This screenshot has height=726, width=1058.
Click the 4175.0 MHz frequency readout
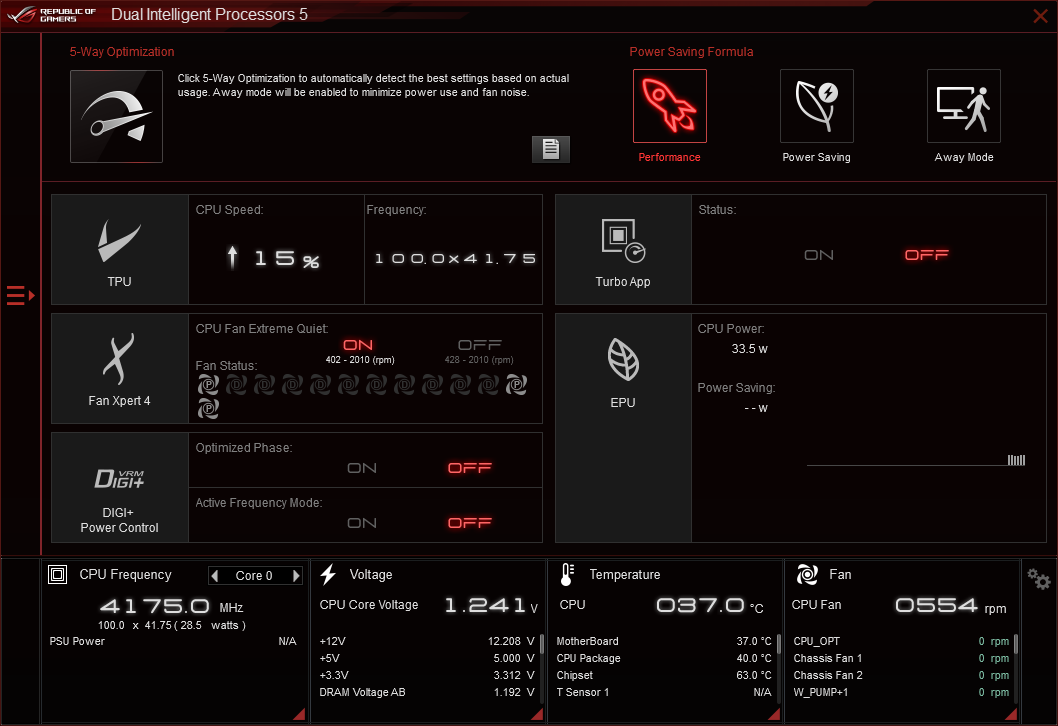coord(171,606)
